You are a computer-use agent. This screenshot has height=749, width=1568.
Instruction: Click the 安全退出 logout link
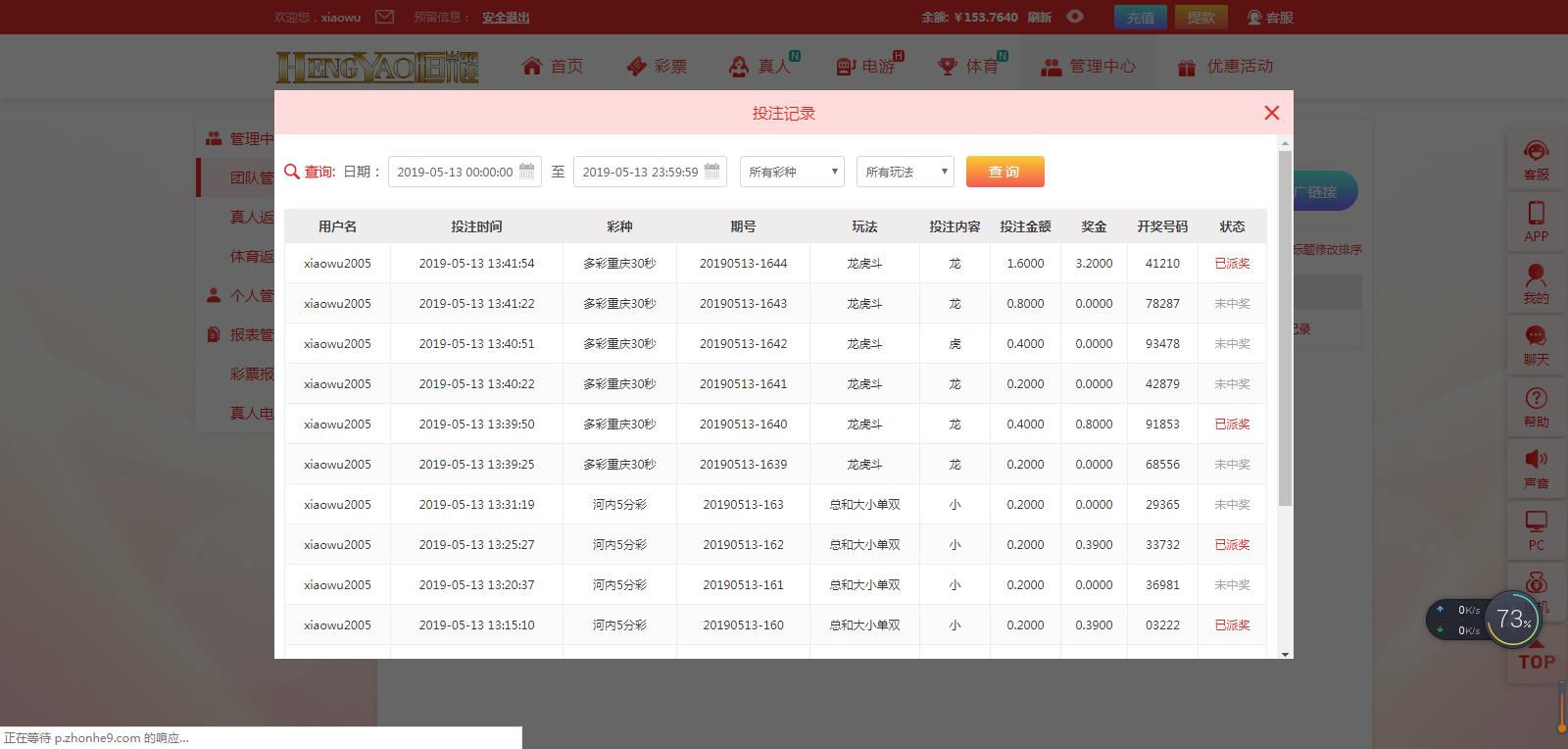coord(506,18)
